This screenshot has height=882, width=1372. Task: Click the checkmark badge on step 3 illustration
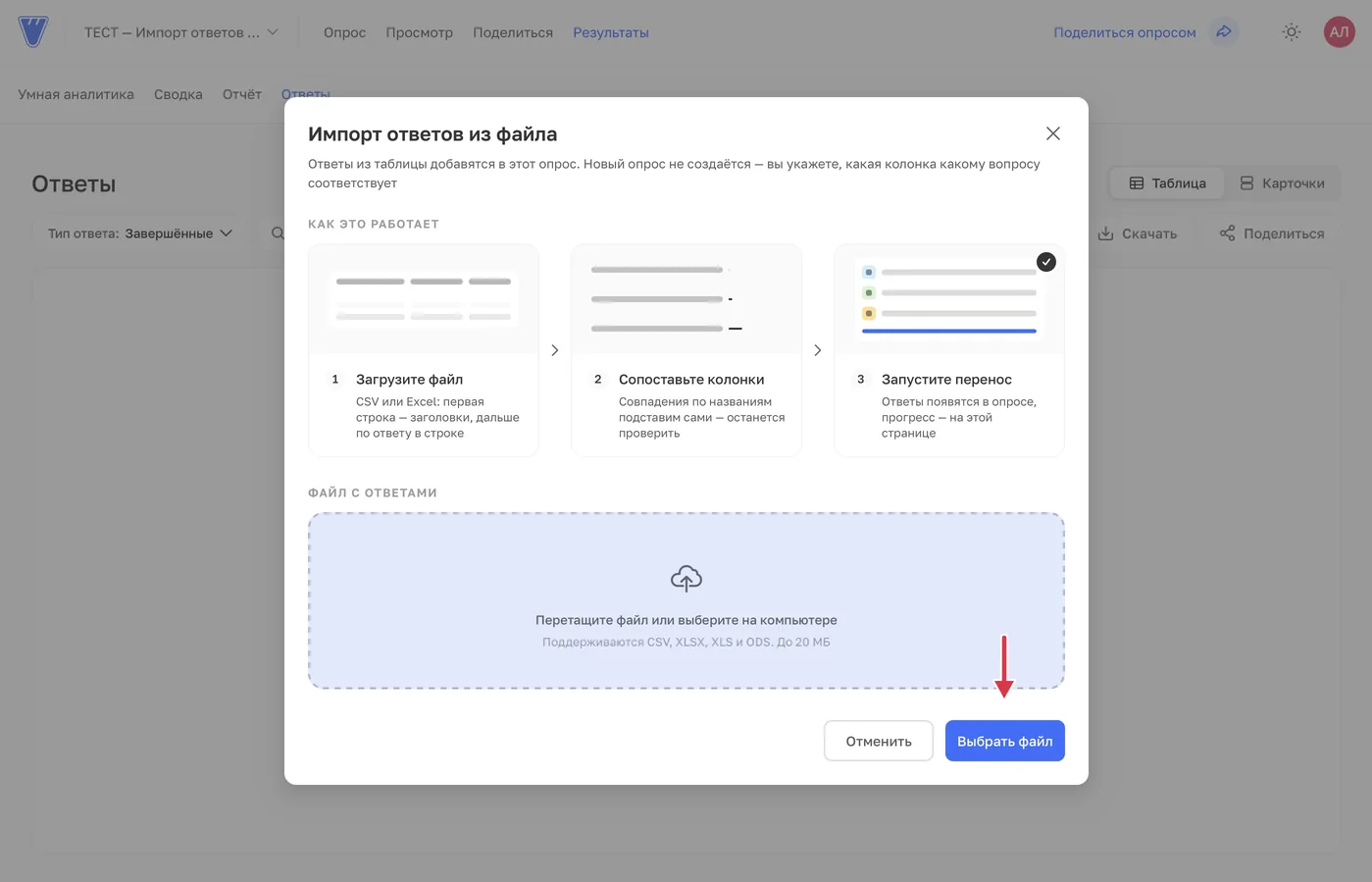coord(1046,262)
